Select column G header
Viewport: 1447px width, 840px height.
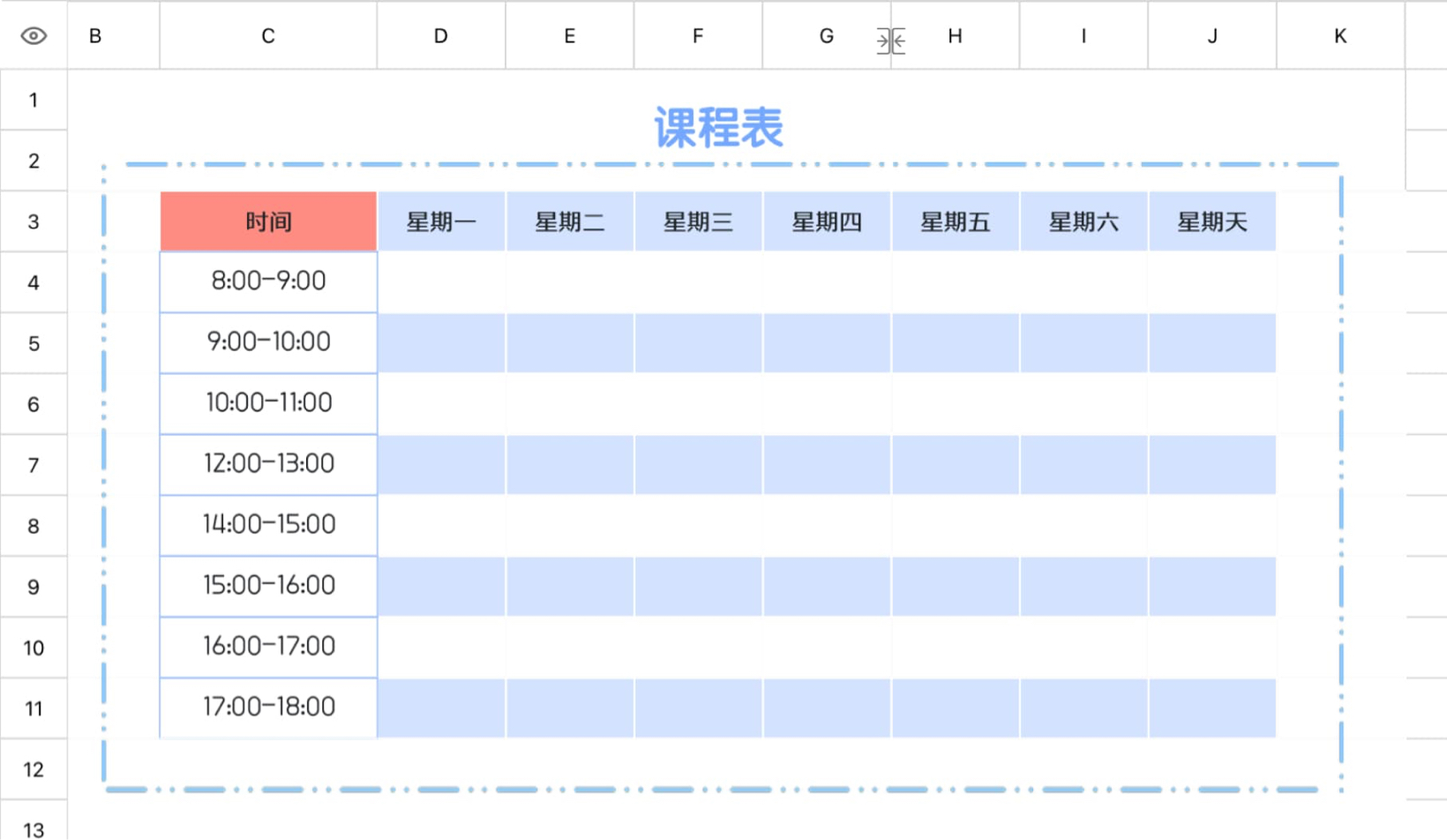tap(827, 36)
